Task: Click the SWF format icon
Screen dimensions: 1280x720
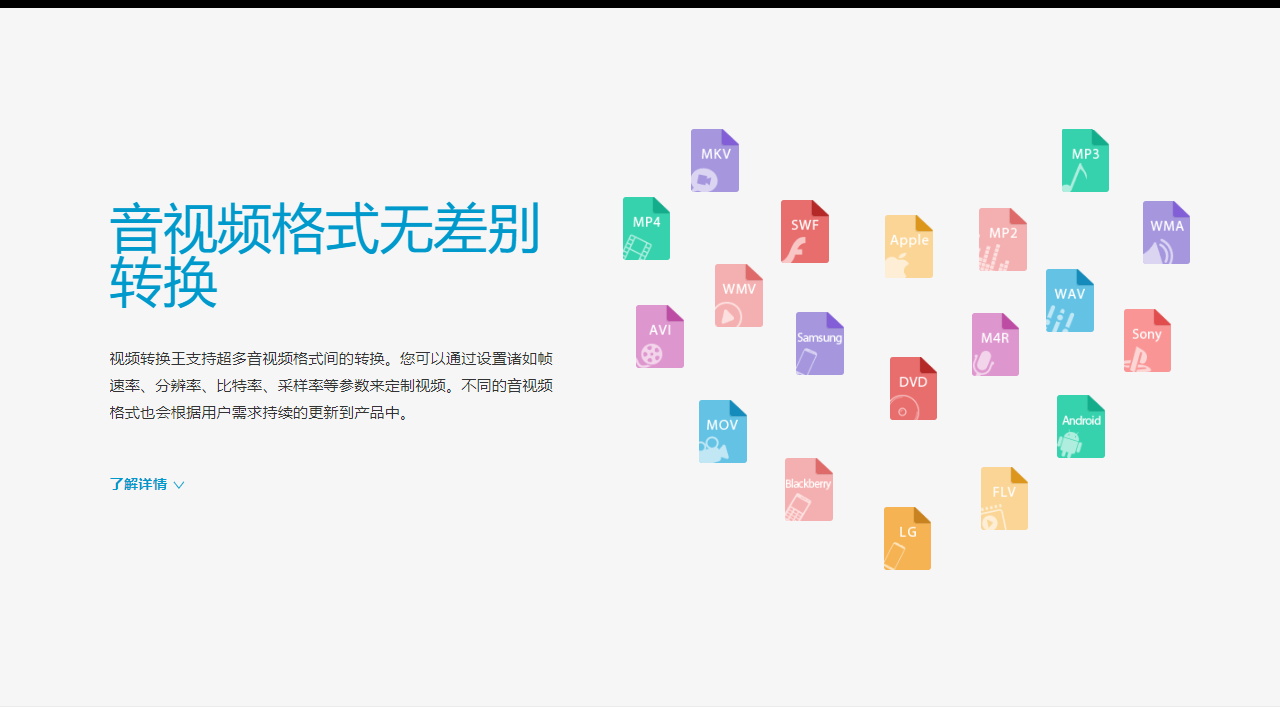Action: 804,231
